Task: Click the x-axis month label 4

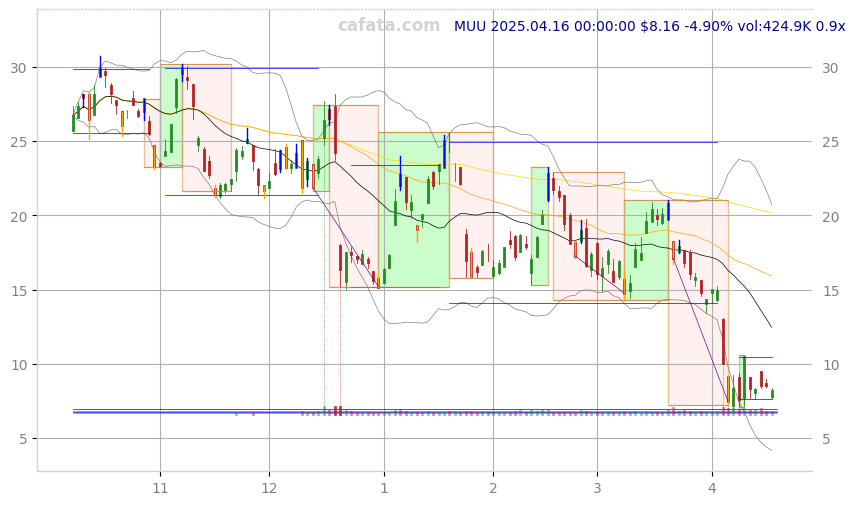Action: tap(712, 488)
